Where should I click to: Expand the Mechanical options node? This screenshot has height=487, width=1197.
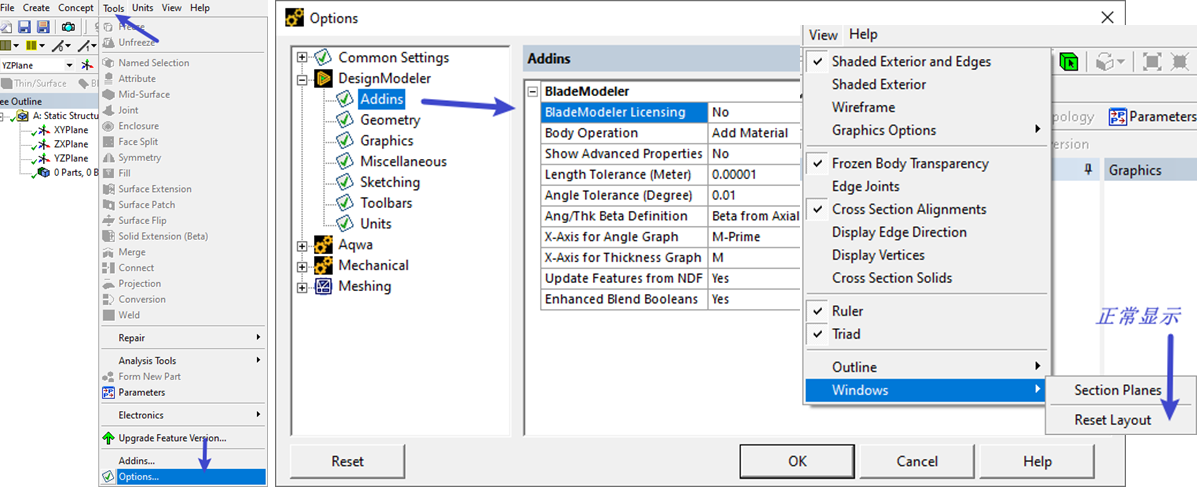tap(302, 266)
